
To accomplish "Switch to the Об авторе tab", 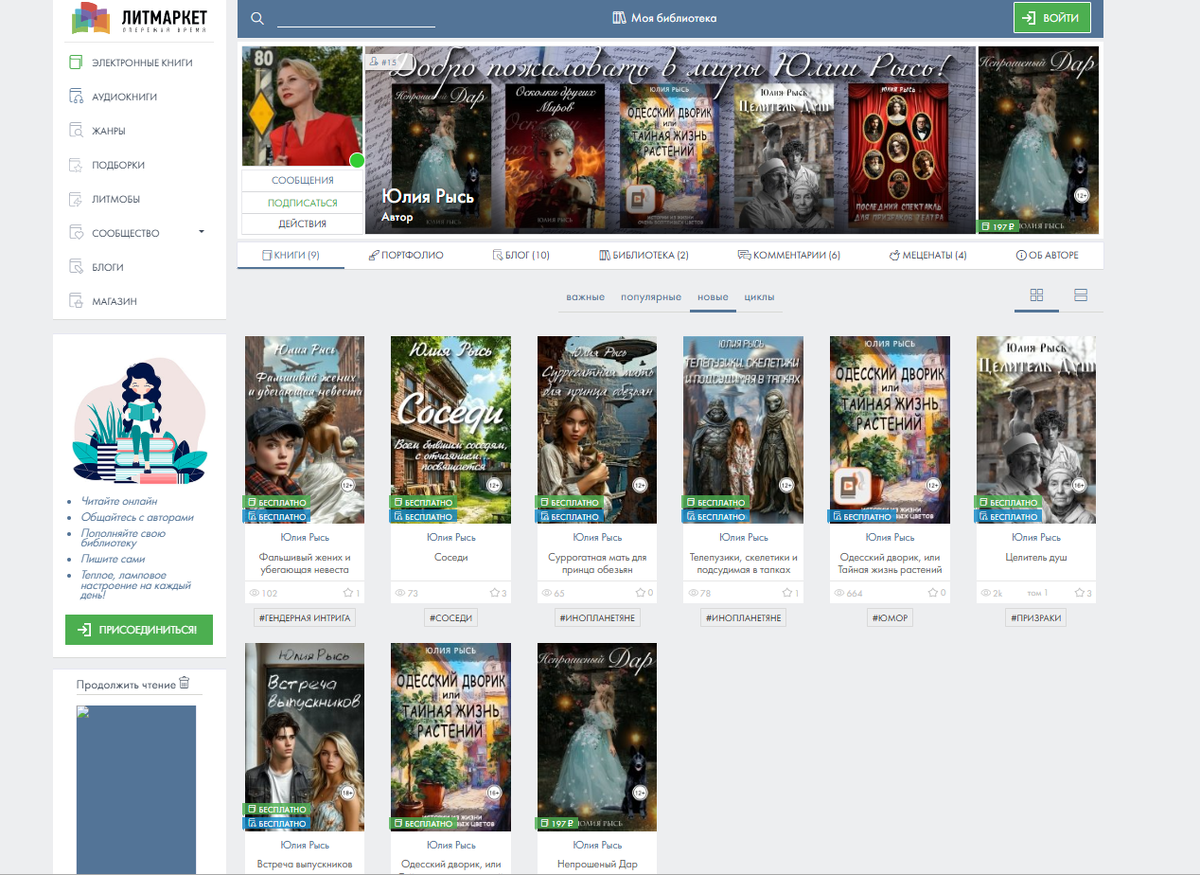I will tap(1047, 255).
